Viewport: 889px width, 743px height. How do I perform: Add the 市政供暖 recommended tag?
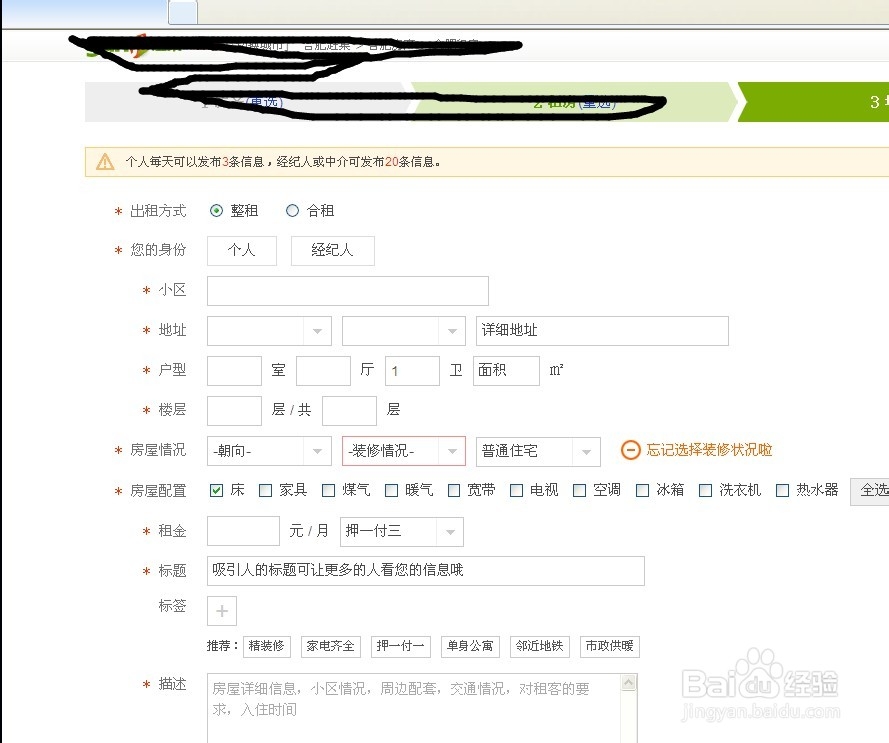(x=609, y=647)
